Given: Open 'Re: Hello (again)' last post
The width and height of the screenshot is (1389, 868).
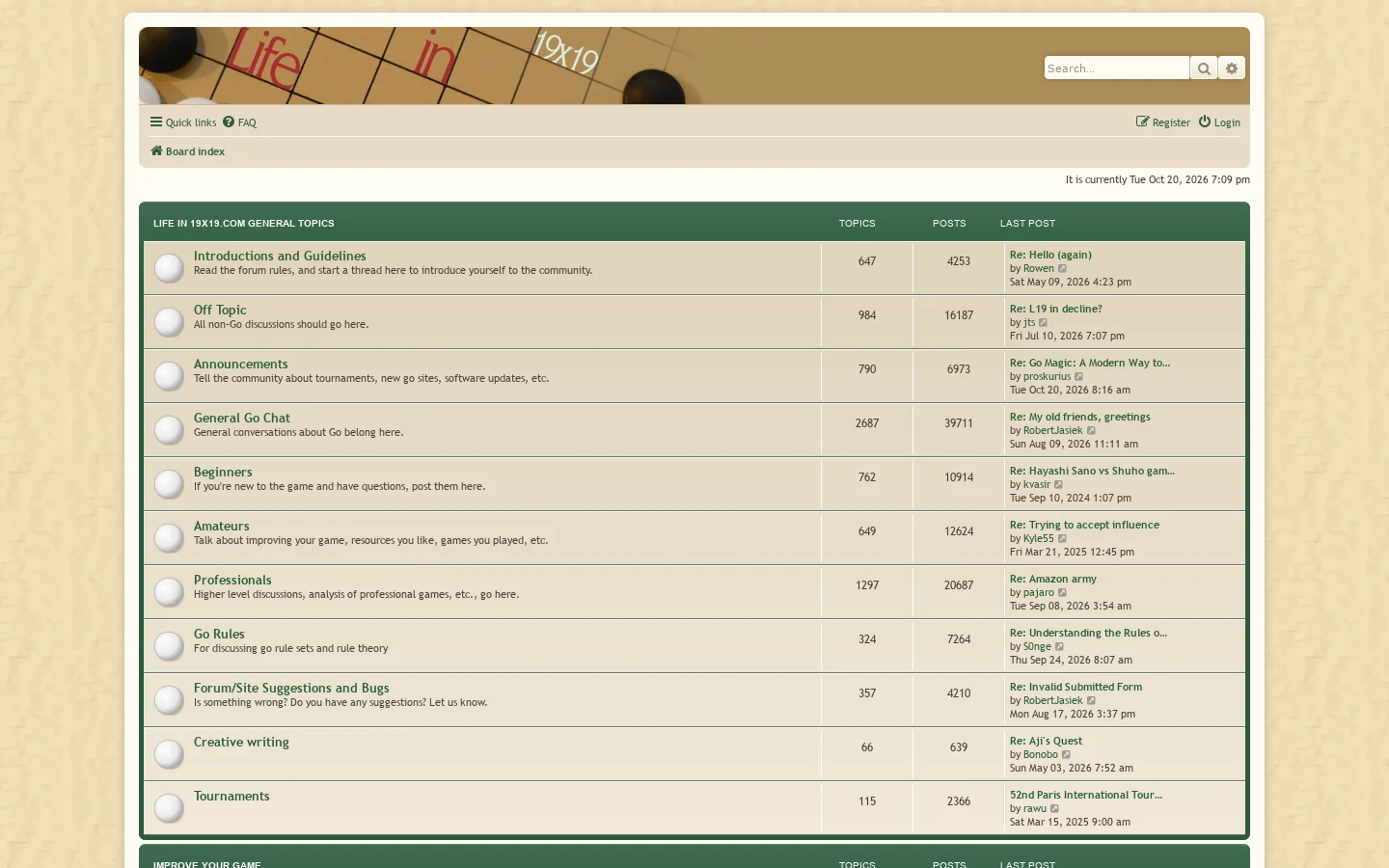Looking at the screenshot, I should (x=1050, y=256).
